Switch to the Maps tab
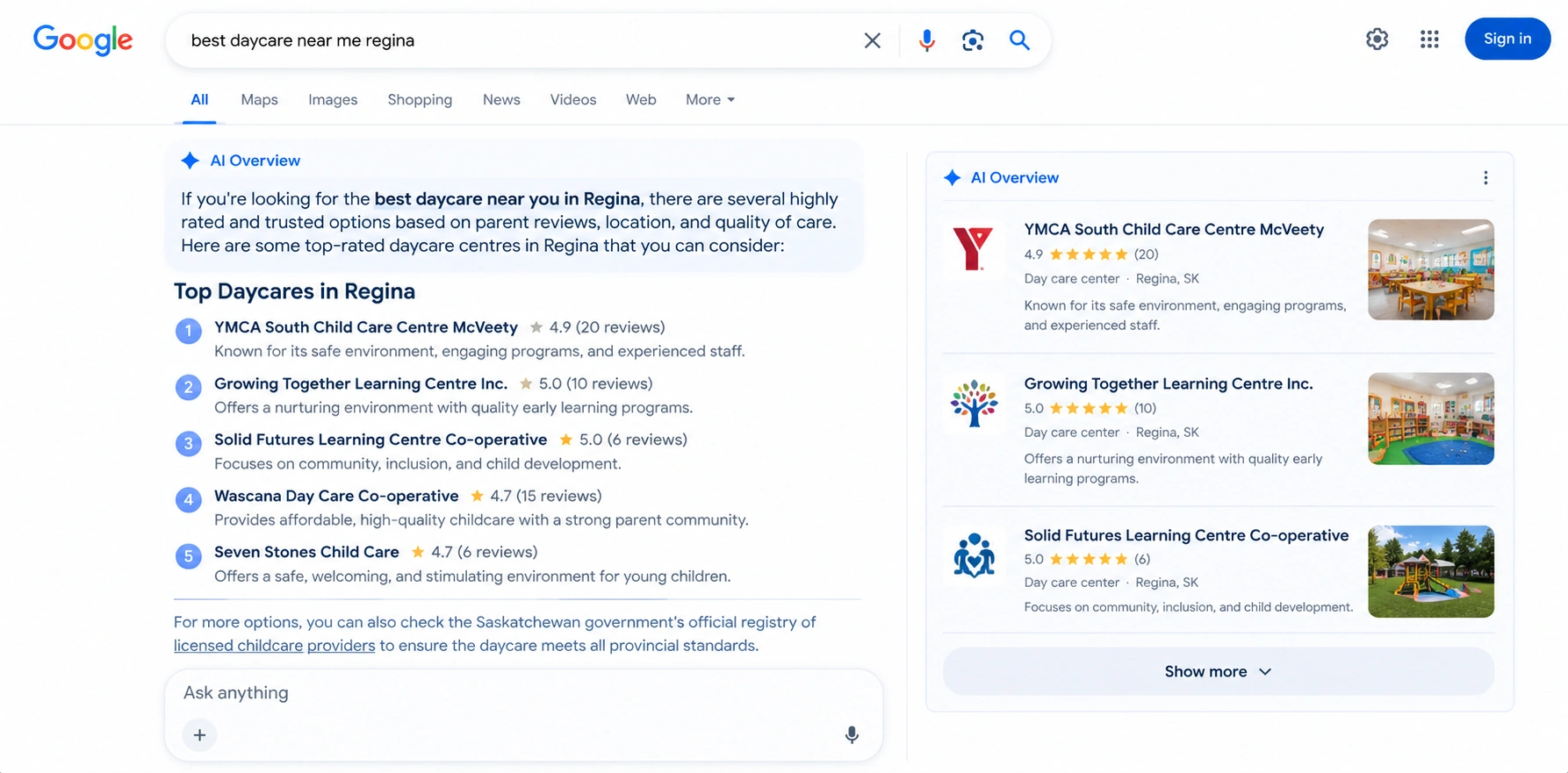1568x773 pixels. click(259, 100)
